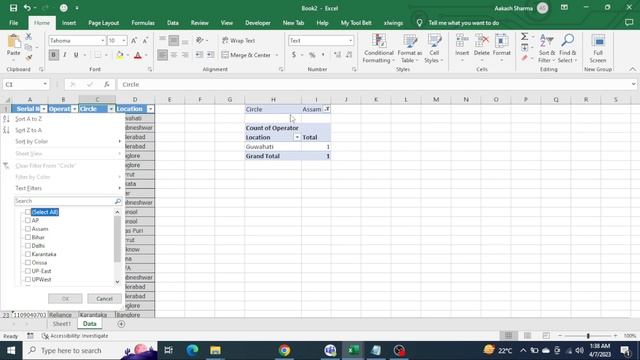
Task: Check the (Select All) filter checkbox
Action: 28,212
